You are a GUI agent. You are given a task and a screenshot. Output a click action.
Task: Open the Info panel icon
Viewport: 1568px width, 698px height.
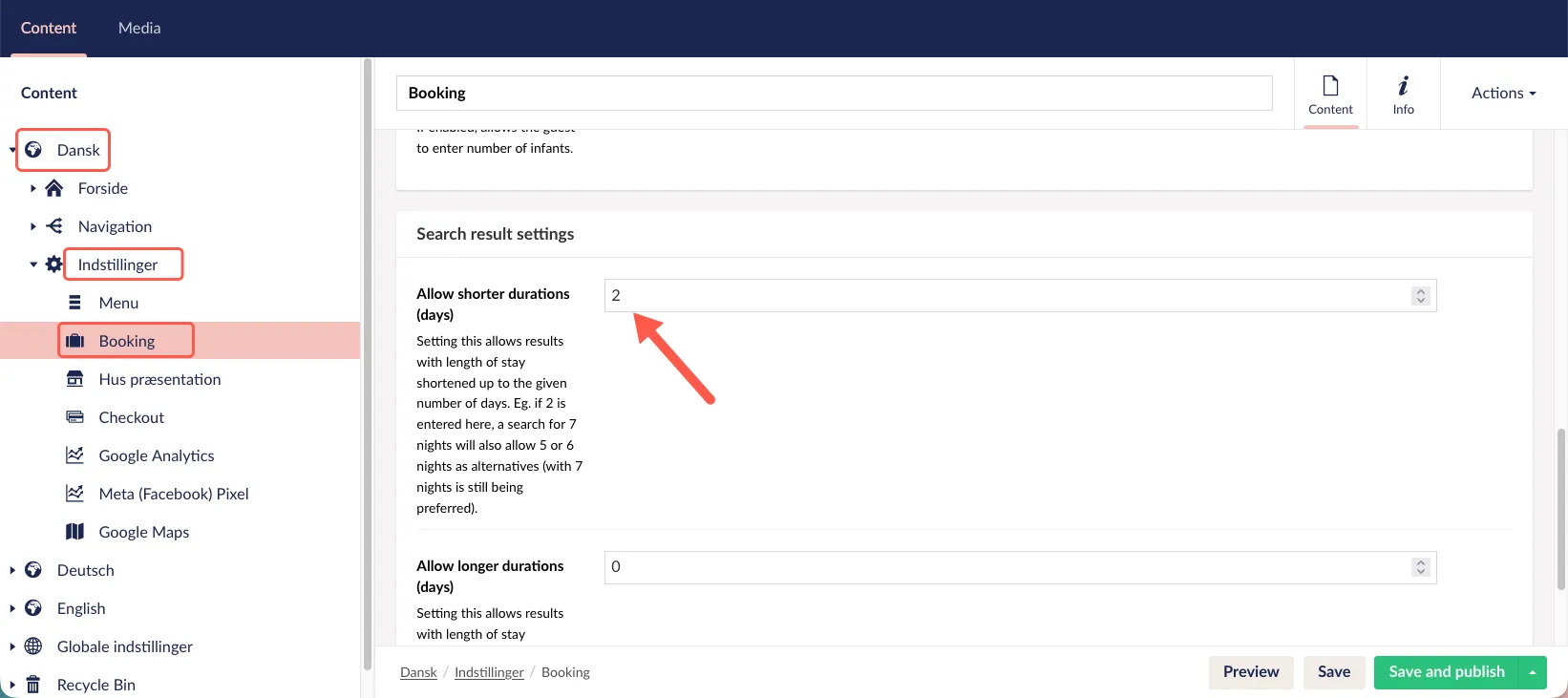[1403, 94]
